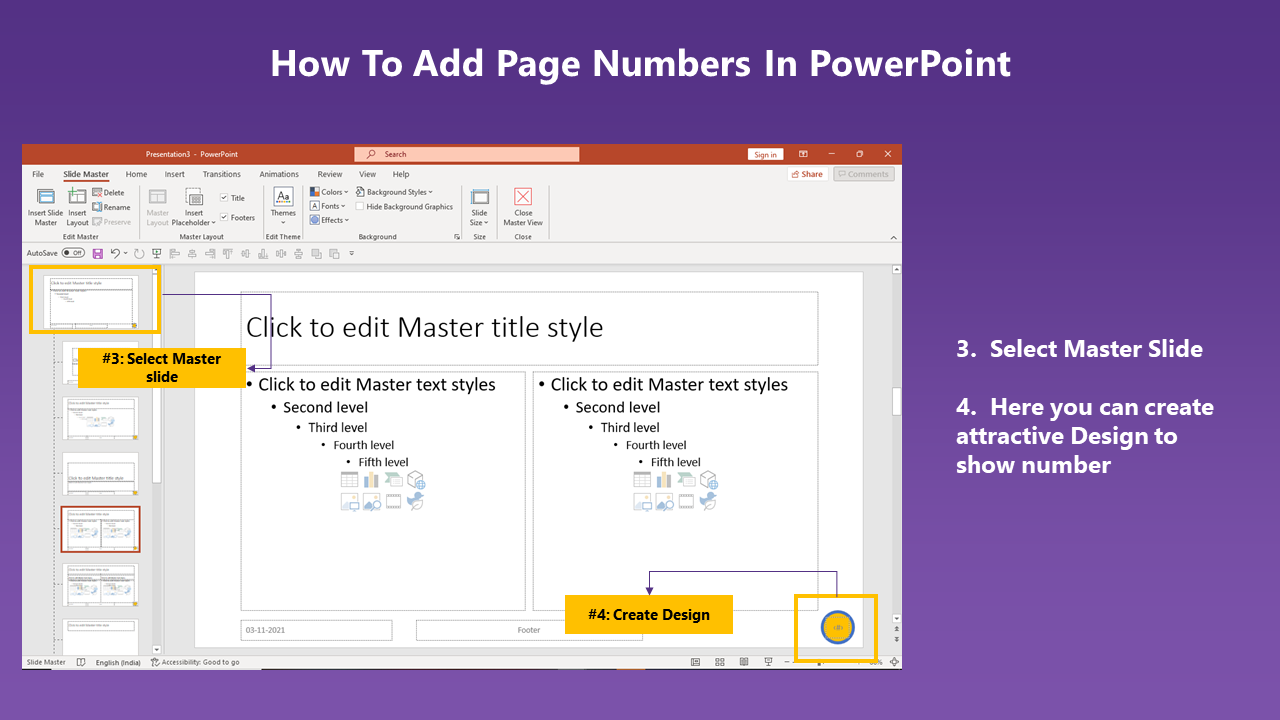Viewport: 1280px width, 720px height.
Task: Open Ribbon Display Options in title bar
Action: tap(803, 154)
